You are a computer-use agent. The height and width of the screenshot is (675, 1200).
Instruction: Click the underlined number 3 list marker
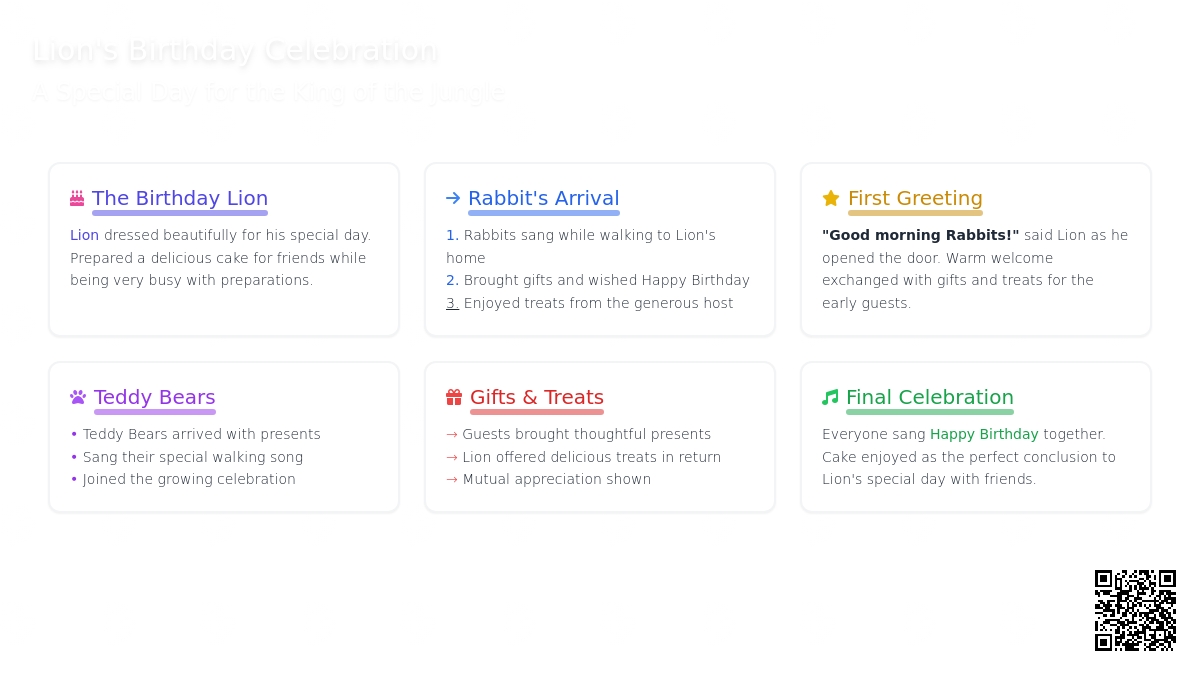tap(453, 303)
